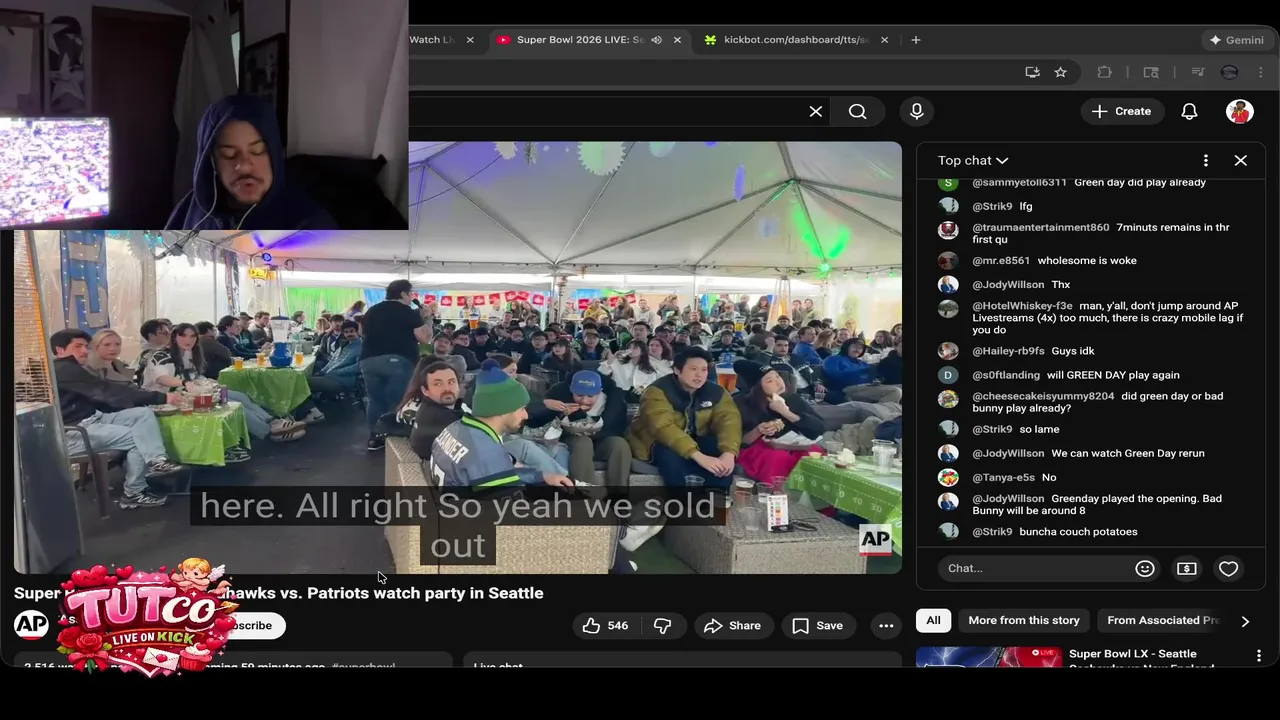
Task: Close the Super Bowl 2026 LIVE tab
Action: pyautogui.click(x=677, y=40)
